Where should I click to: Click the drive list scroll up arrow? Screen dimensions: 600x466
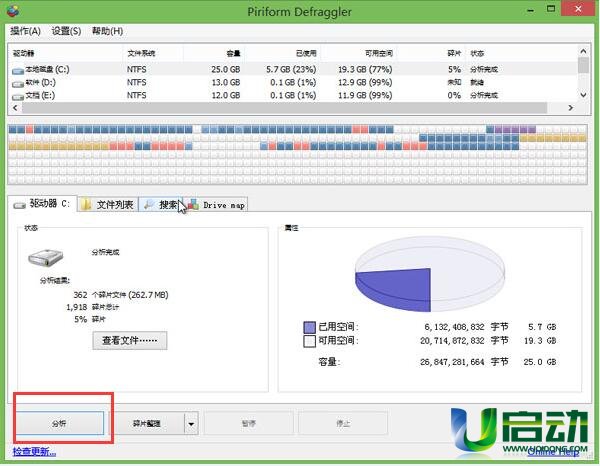(583, 51)
